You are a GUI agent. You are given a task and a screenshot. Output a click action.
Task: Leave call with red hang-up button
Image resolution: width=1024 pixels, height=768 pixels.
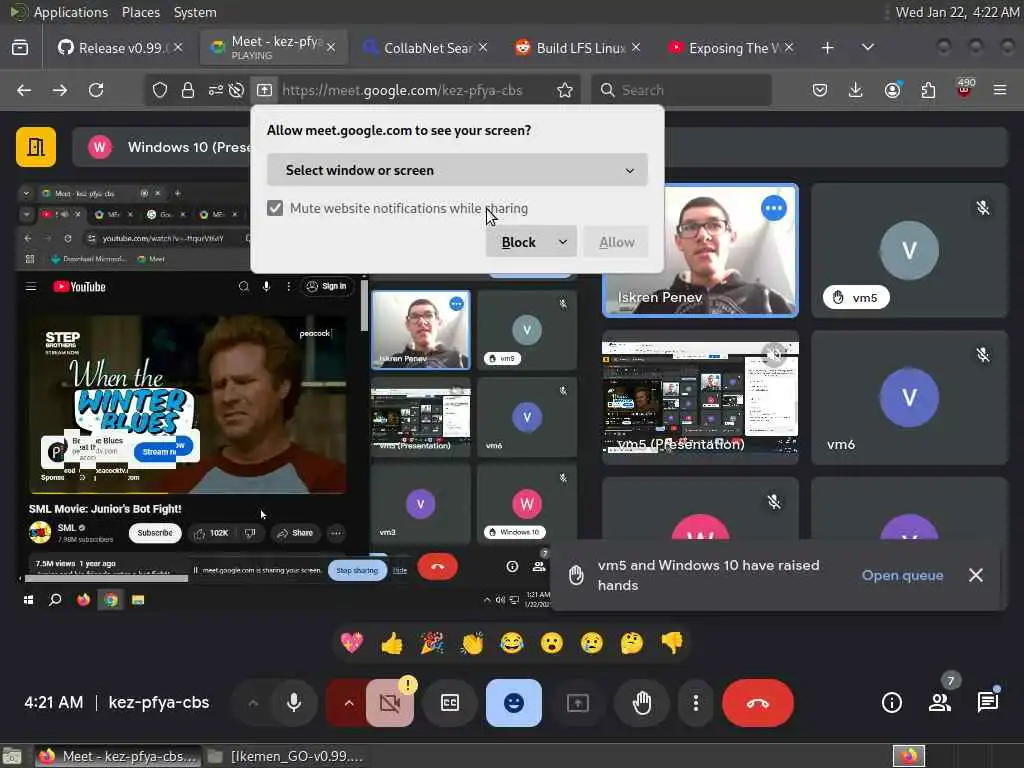[758, 703]
